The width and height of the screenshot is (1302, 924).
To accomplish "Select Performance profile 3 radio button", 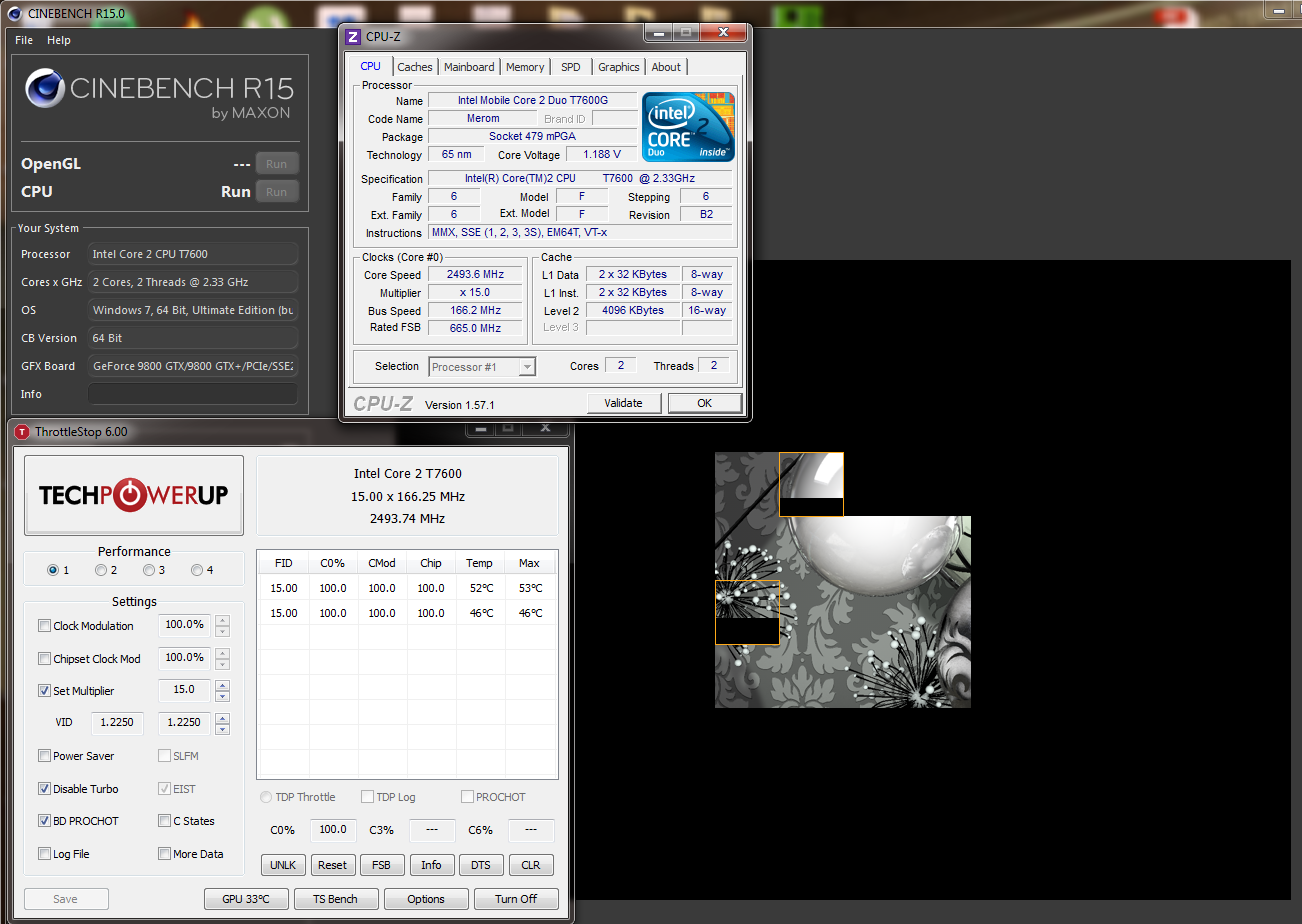I will coord(149,570).
